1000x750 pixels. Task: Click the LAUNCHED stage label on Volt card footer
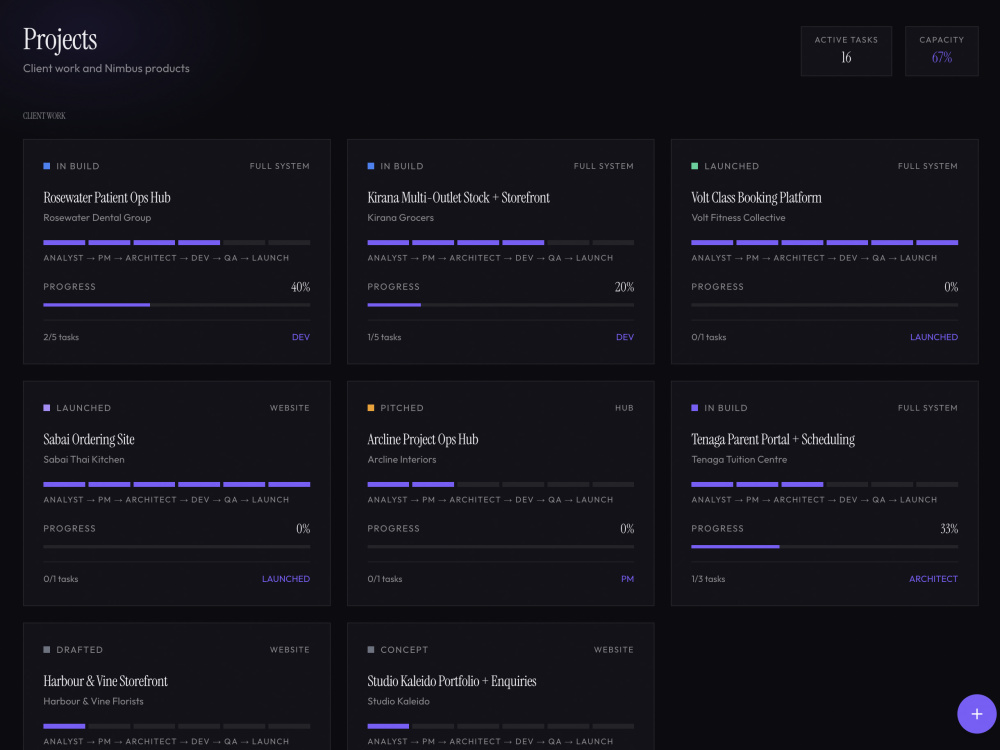(934, 337)
